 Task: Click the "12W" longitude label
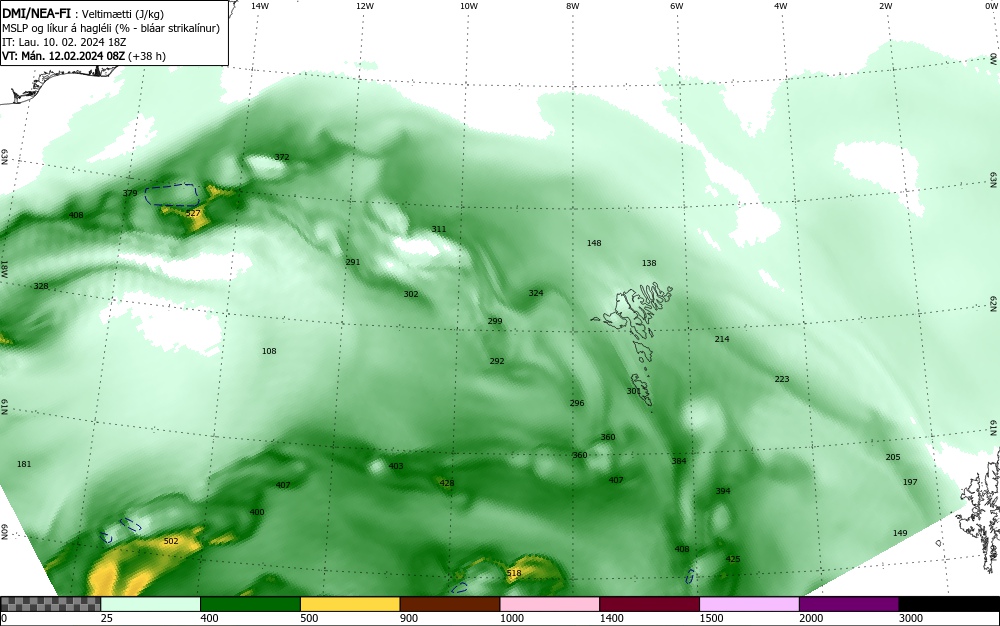click(x=364, y=6)
